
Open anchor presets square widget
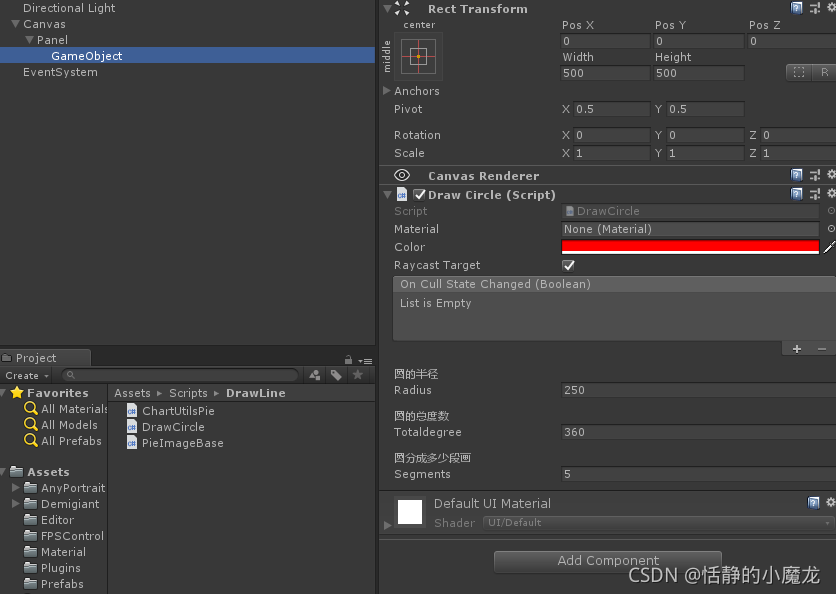[x=419, y=57]
